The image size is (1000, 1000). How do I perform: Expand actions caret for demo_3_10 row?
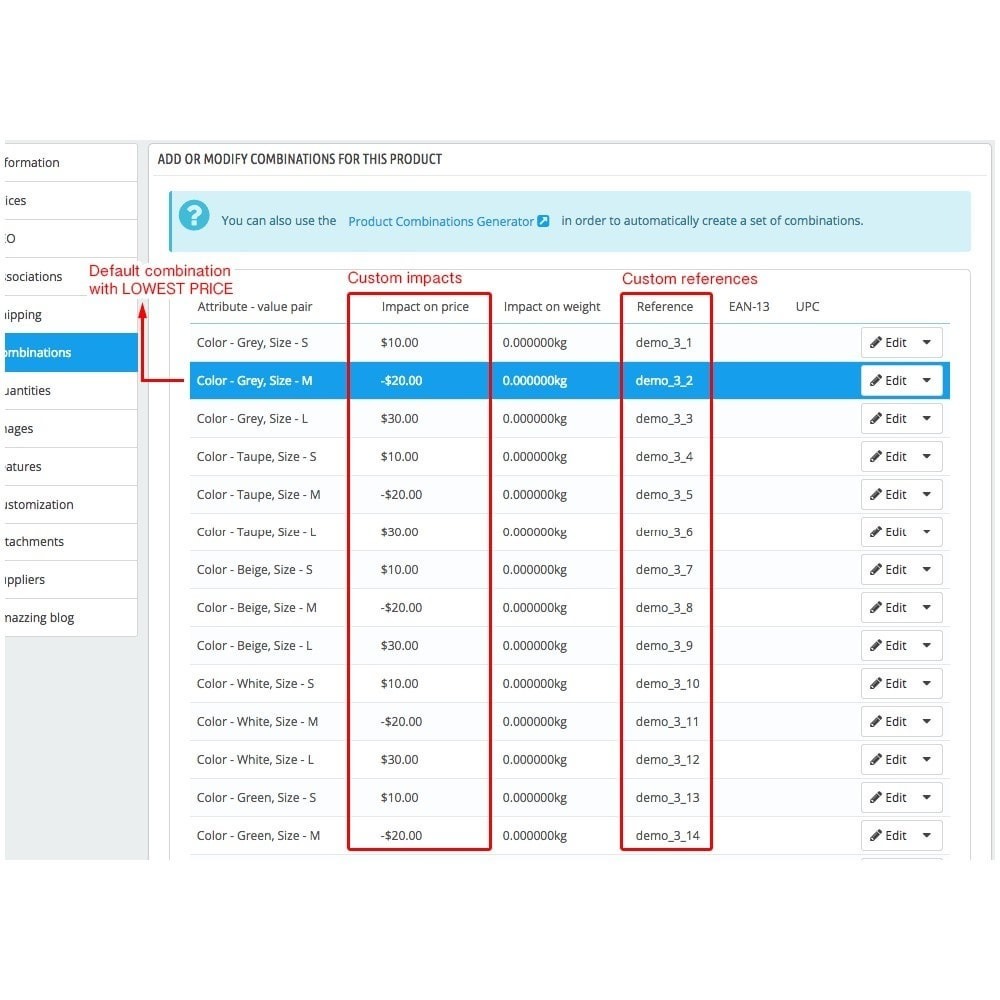coord(926,684)
